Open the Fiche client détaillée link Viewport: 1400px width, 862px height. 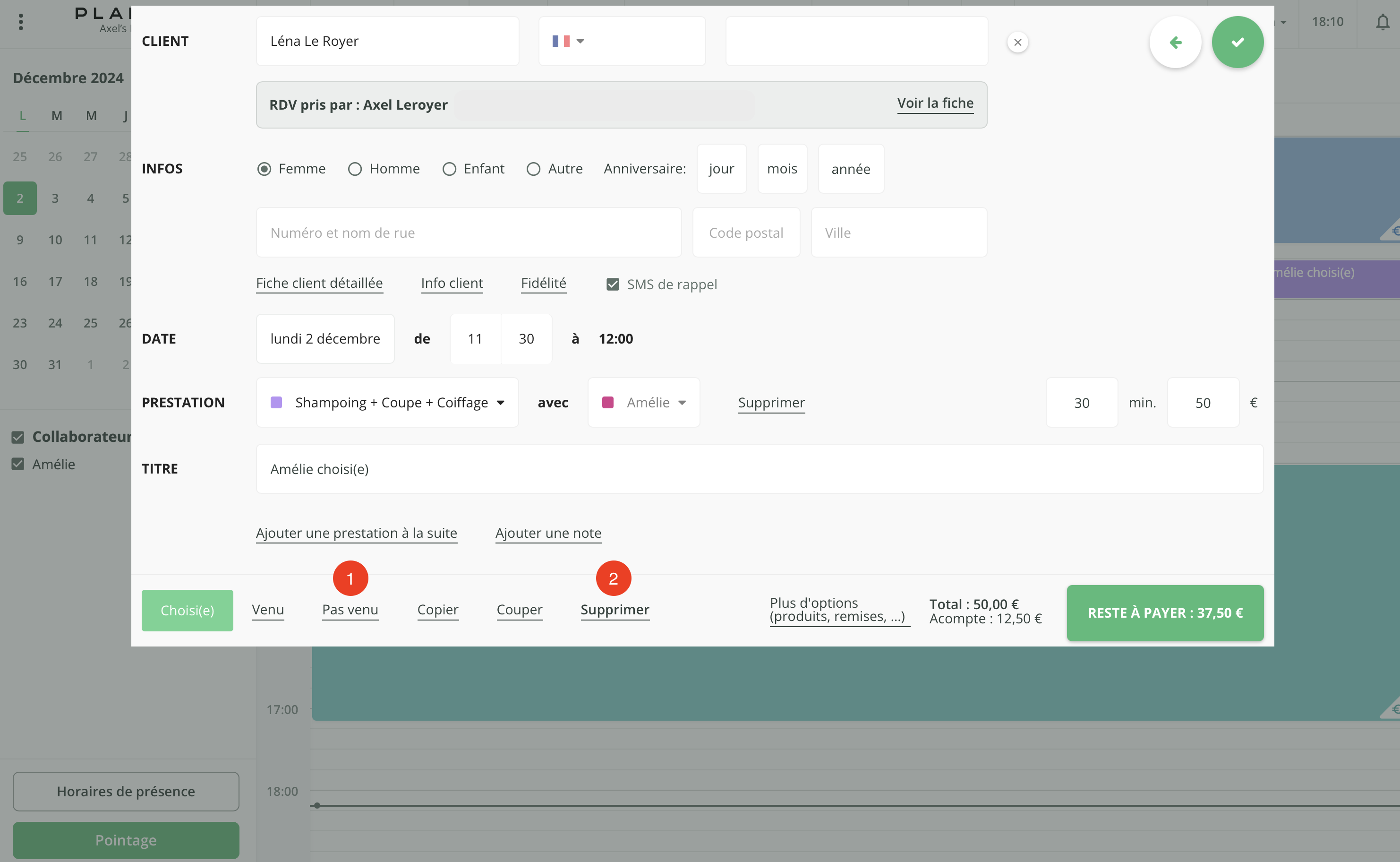pyautogui.click(x=319, y=283)
